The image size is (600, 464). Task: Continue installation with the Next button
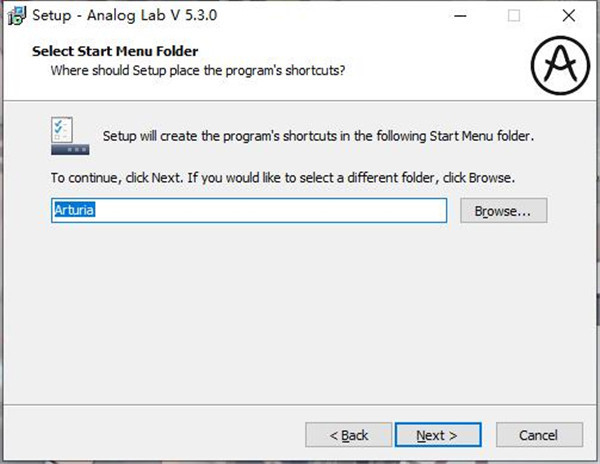coord(438,435)
